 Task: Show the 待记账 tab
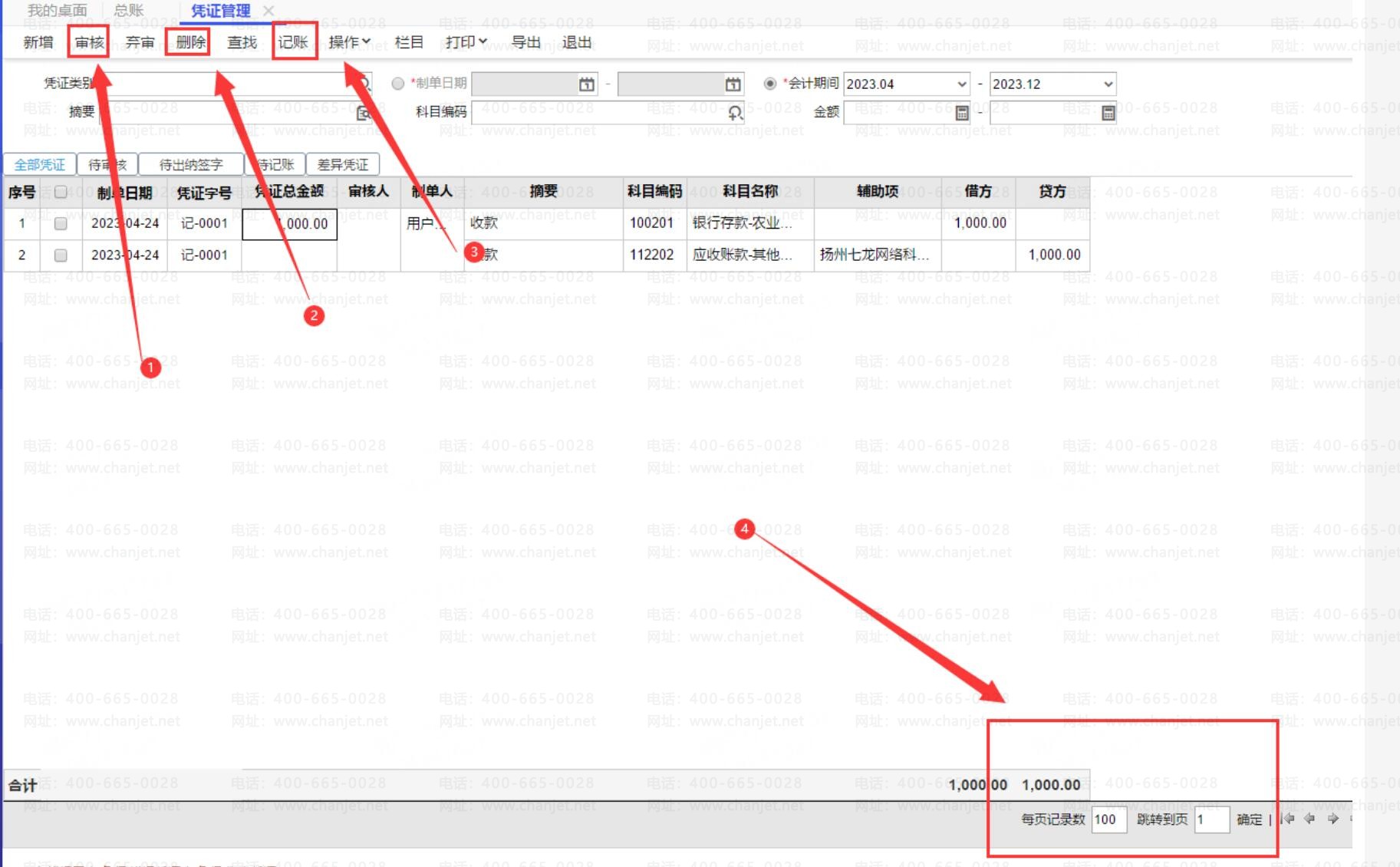(x=275, y=164)
